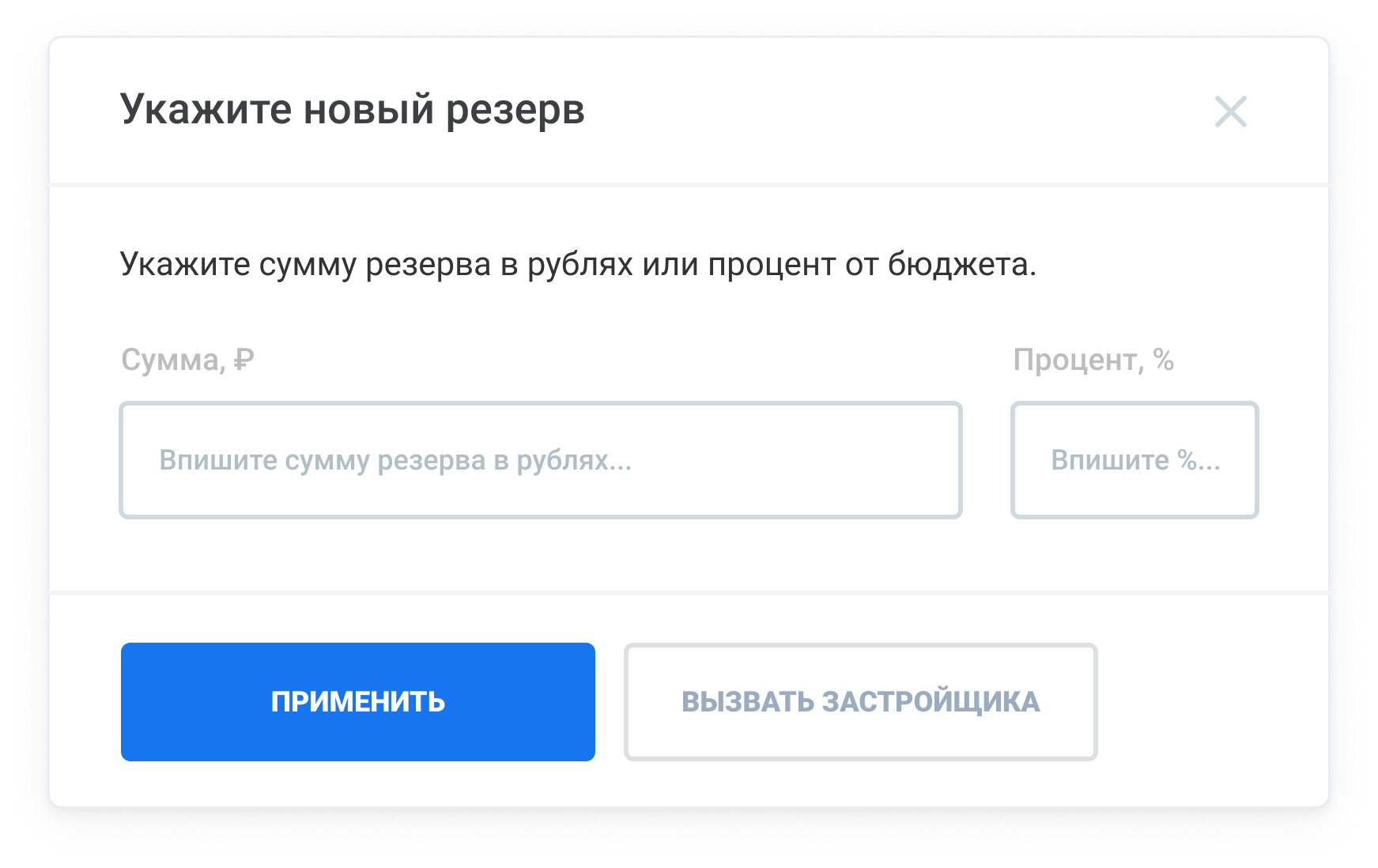Call the developer via outlined button

pyautogui.click(x=860, y=701)
